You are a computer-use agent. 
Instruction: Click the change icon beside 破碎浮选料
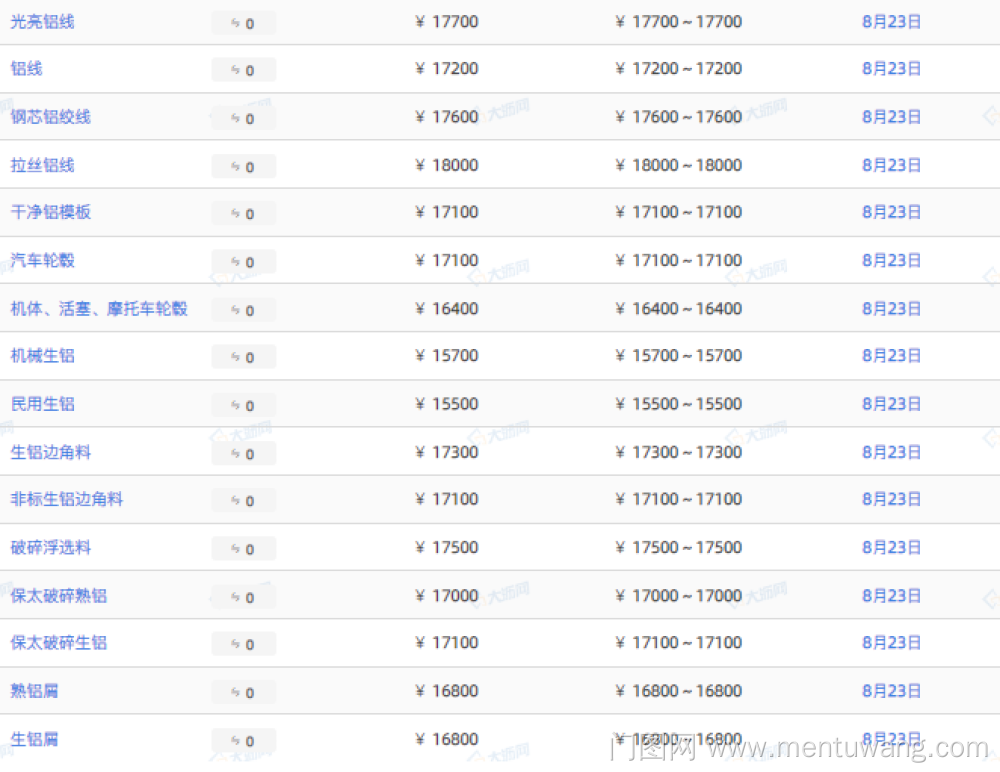click(243, 548)
